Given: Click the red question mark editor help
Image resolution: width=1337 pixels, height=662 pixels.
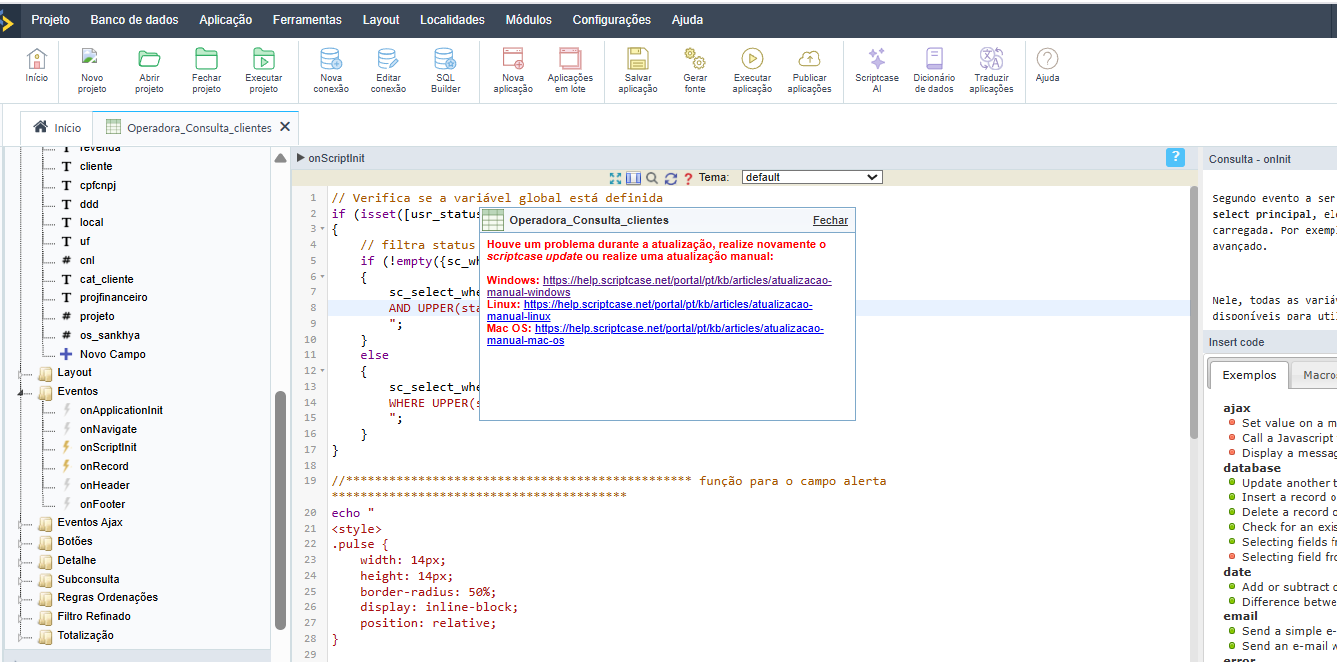Looking at the screenshot, I should (x=688, y=178).
